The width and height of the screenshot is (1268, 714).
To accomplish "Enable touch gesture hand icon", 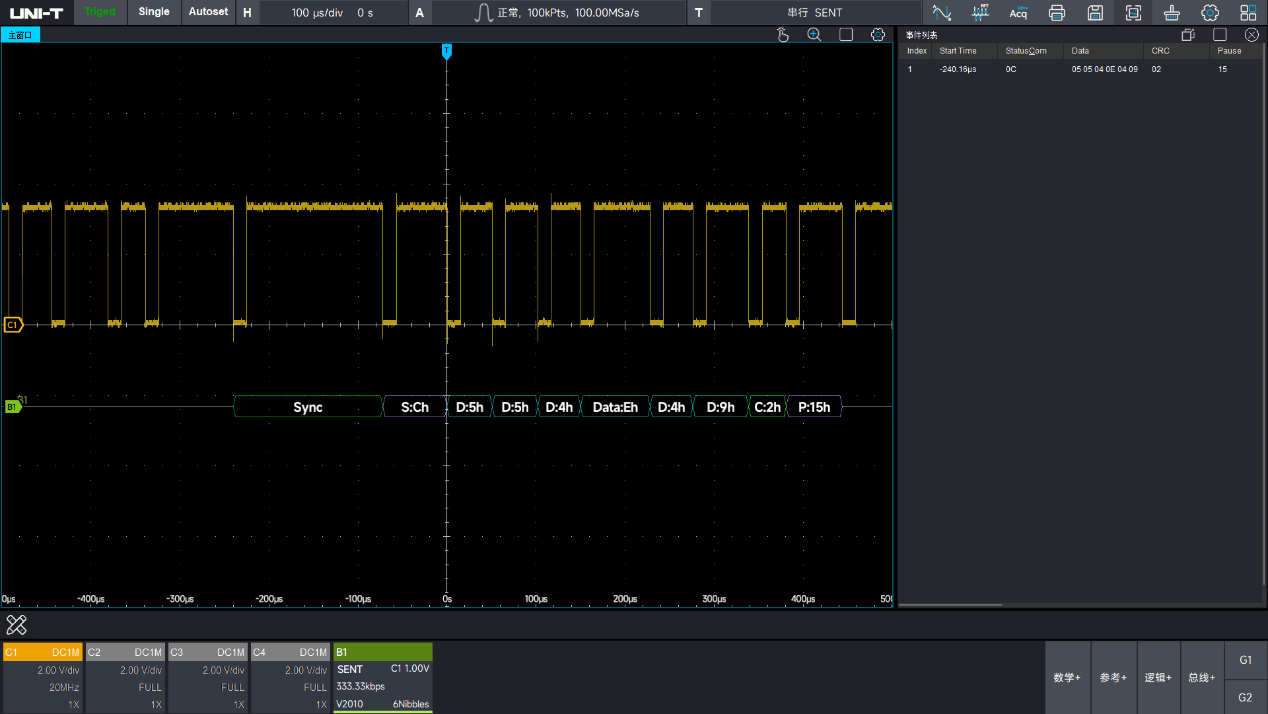I will 783,35.
